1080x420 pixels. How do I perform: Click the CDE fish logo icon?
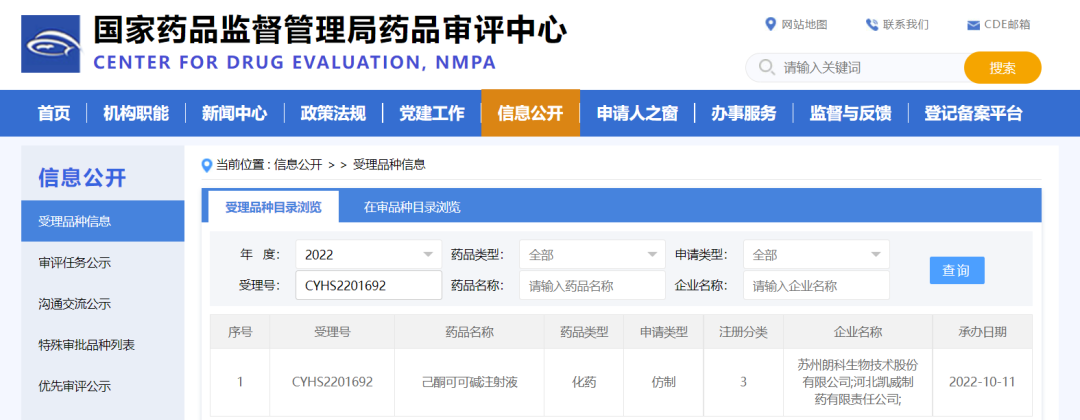(x=50, y=44)
